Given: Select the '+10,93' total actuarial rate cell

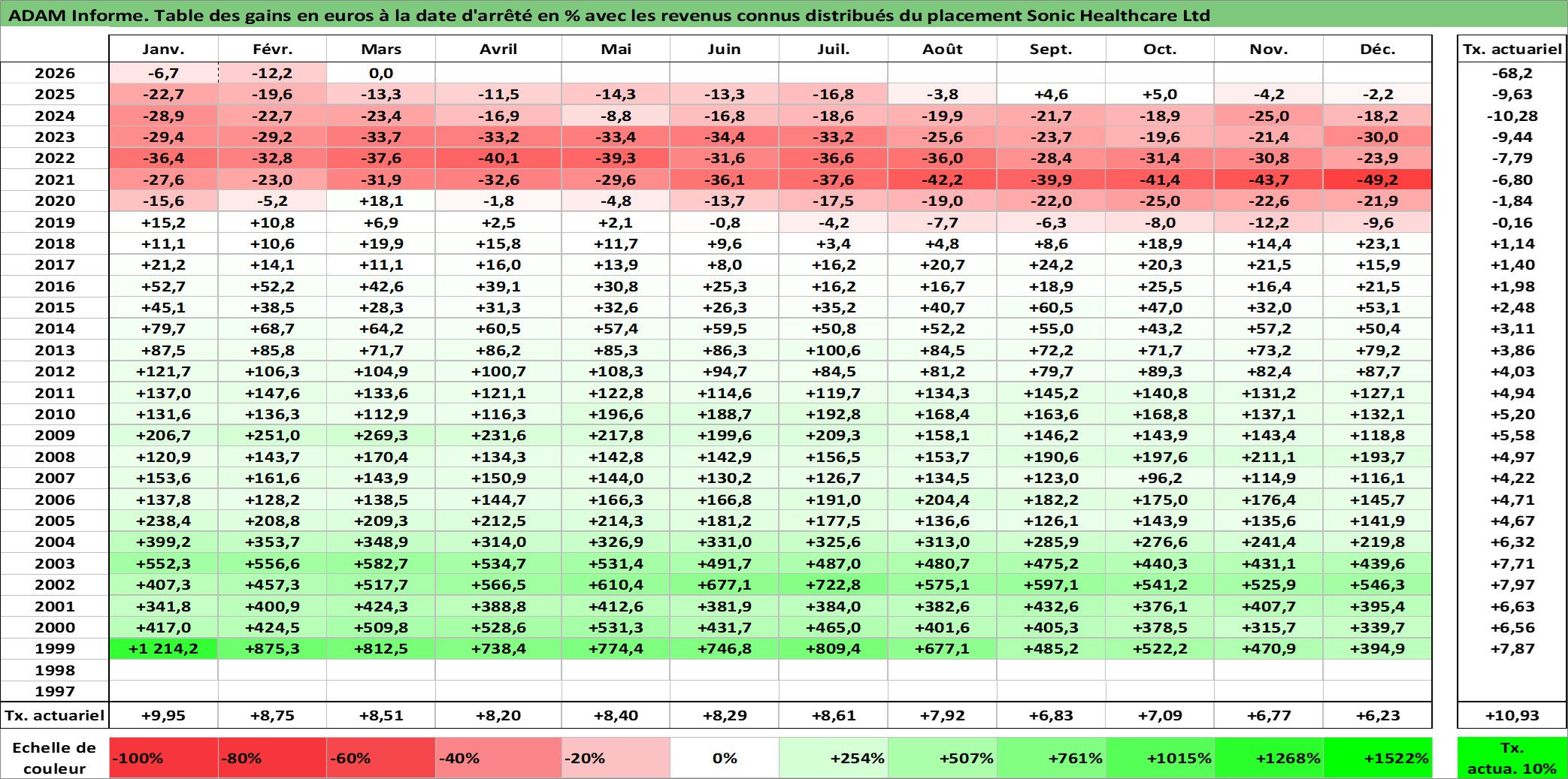Looking at the screenshot, I should click(1512, 715).
